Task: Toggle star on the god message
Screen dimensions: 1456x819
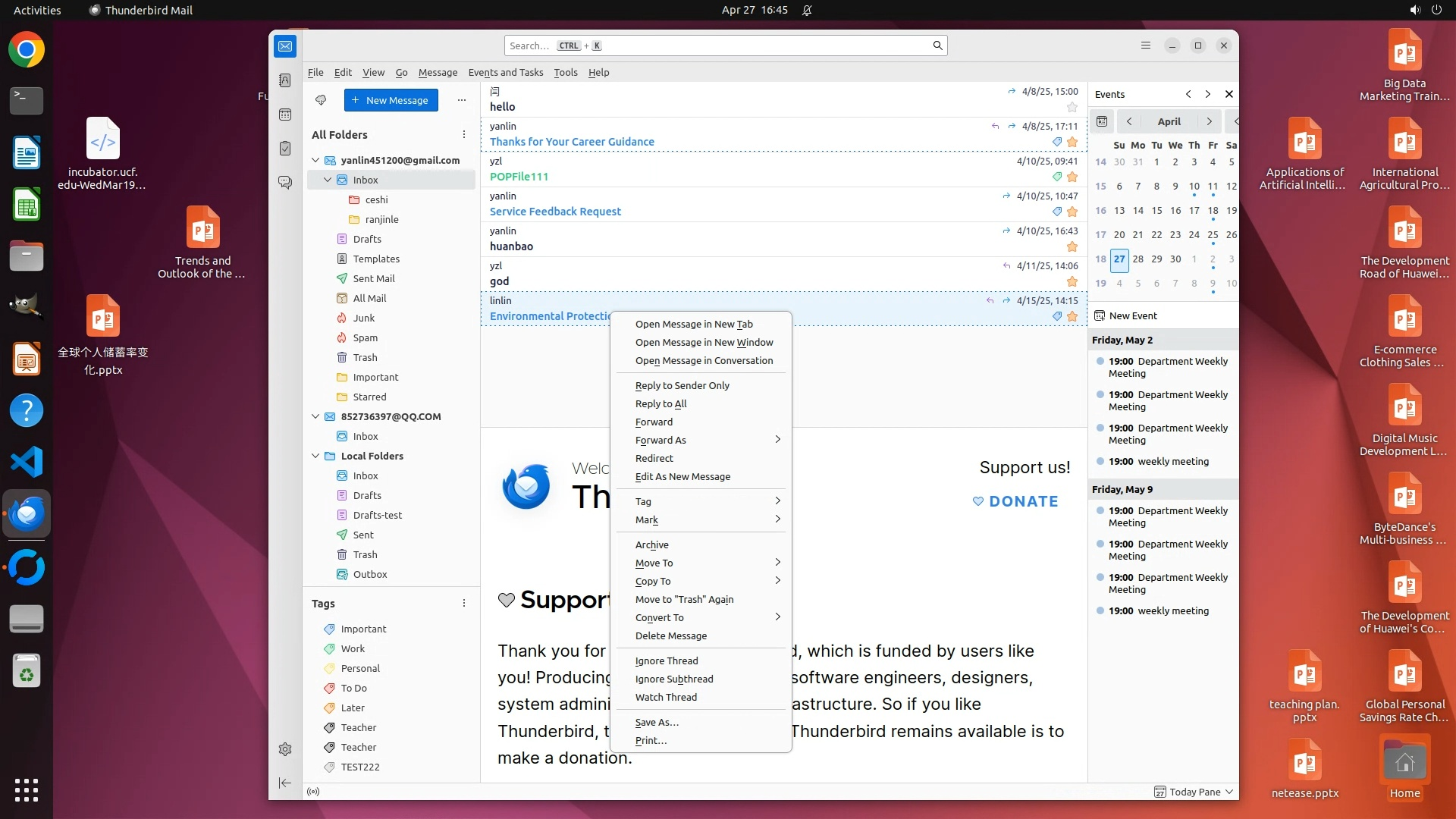Action: pyautogui.click(x=1072, y=281)
